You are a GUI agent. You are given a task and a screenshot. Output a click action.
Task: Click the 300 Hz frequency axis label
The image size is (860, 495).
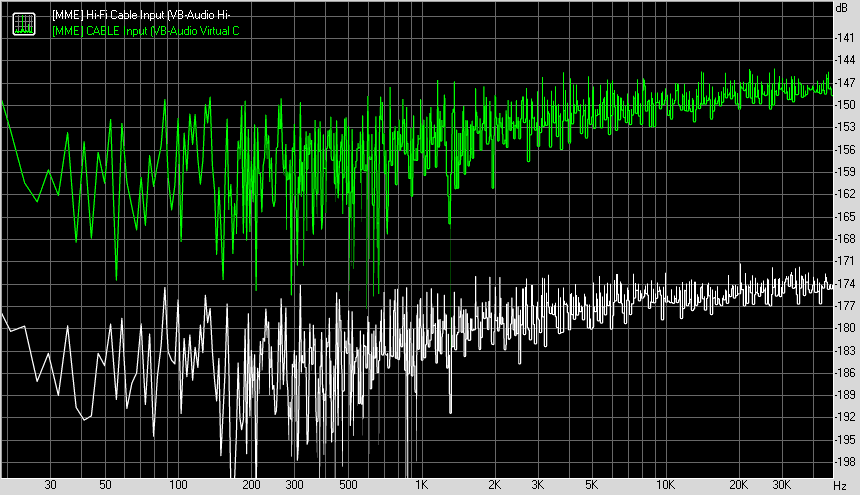(295, 485)
